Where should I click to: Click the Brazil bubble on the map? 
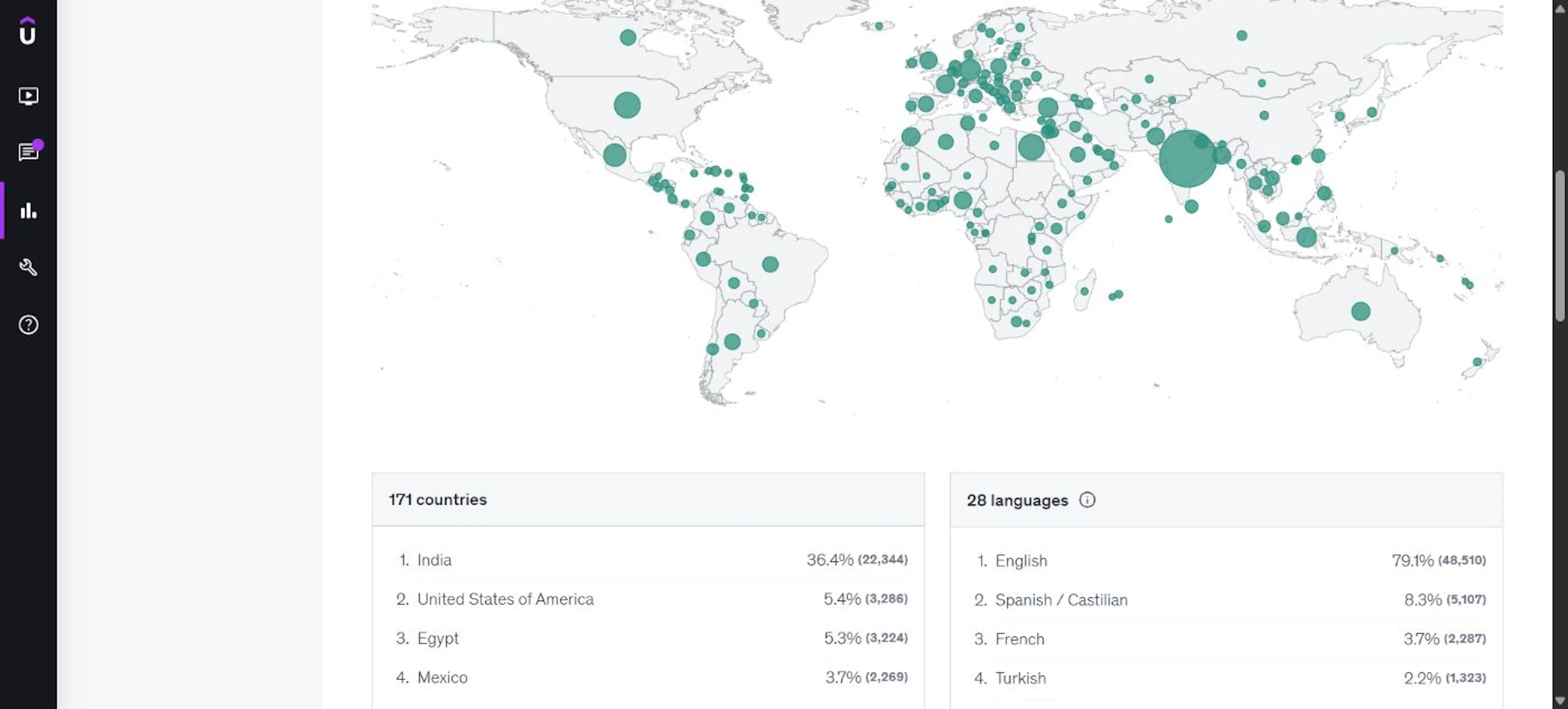pyautogui.click(x=770, y=264)
